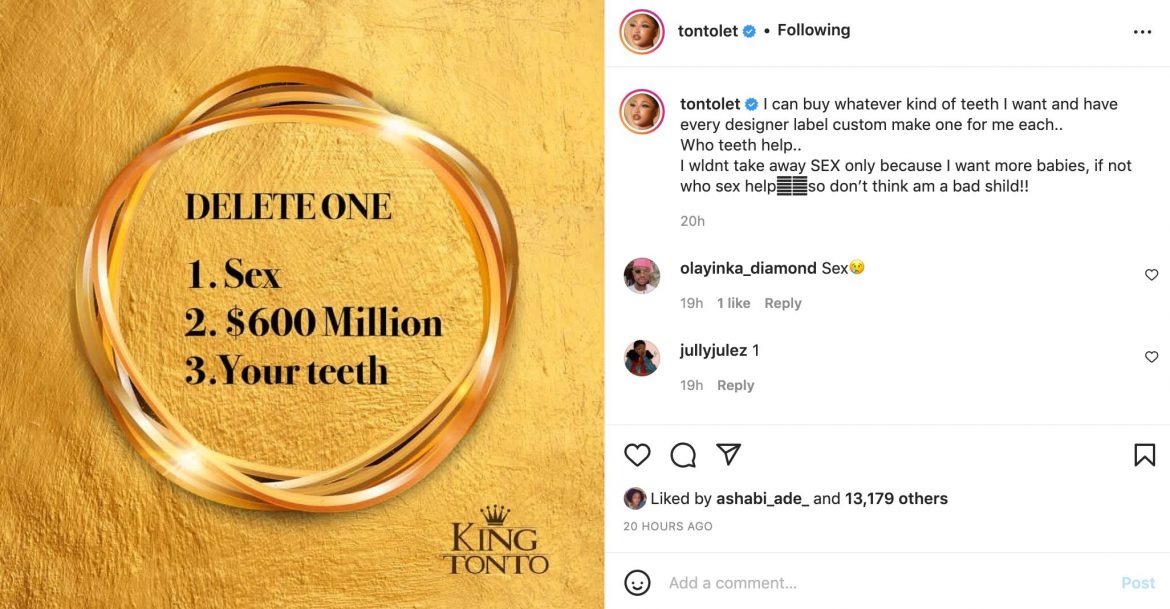Like jullyjulez's comment

pos(1151,357)
